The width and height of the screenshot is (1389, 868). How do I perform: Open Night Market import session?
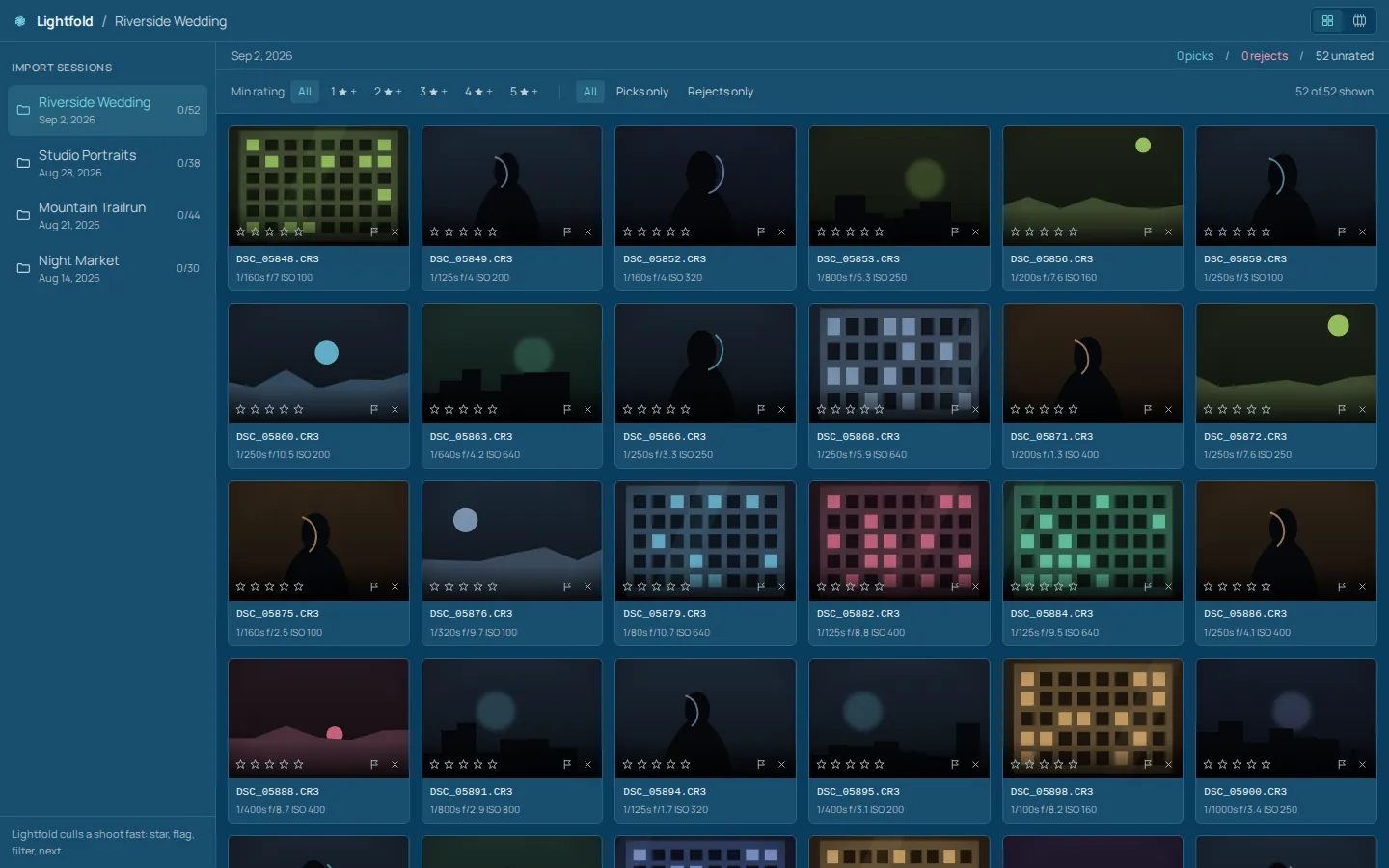pos(108,268)
